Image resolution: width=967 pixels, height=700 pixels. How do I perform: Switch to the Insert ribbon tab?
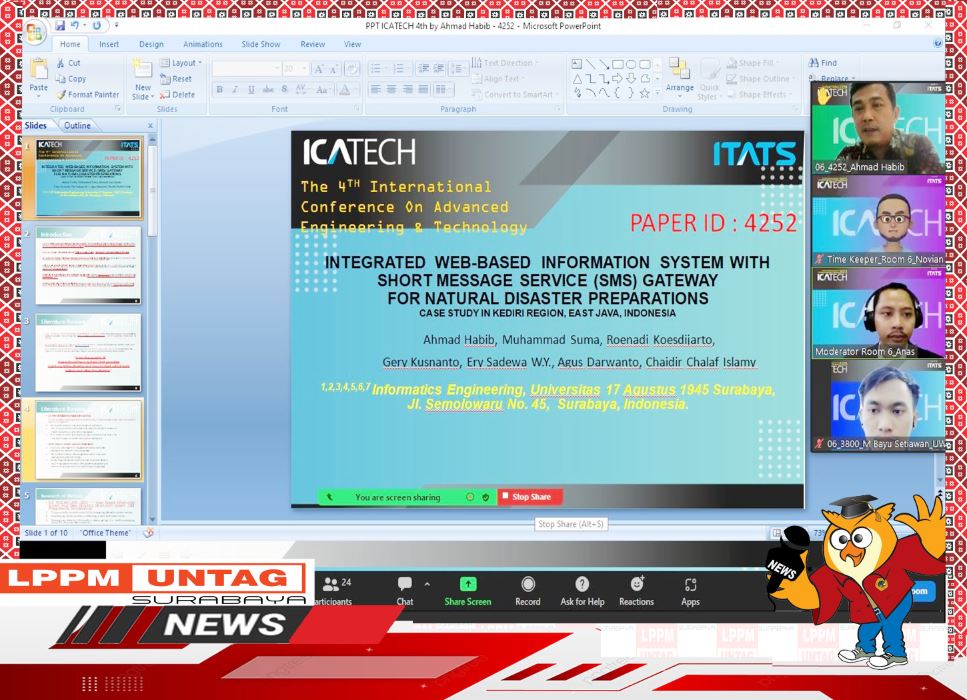point(109,44)
